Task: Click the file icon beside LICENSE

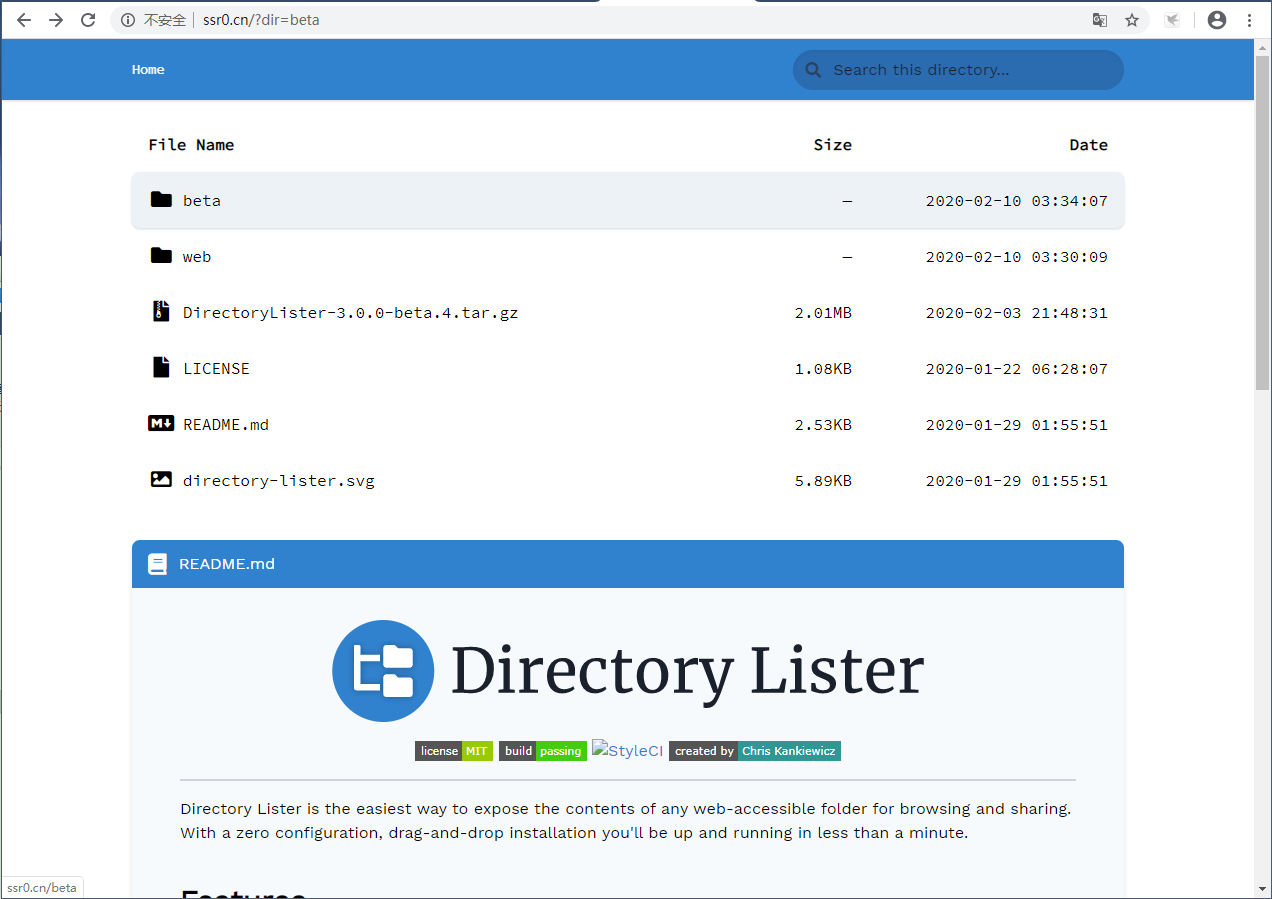Action: click(x=161, y=367)
